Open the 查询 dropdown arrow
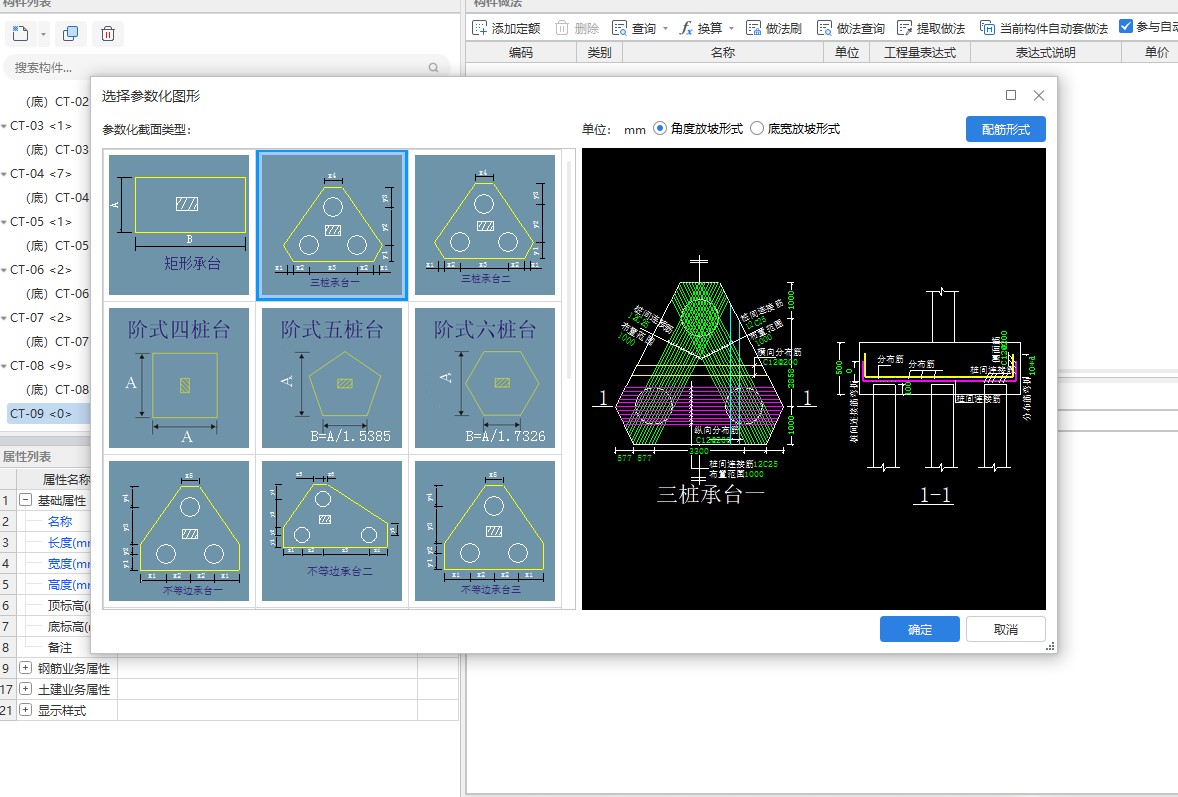The height and width of the screenshot is (797, 1178). click(666, 29)
